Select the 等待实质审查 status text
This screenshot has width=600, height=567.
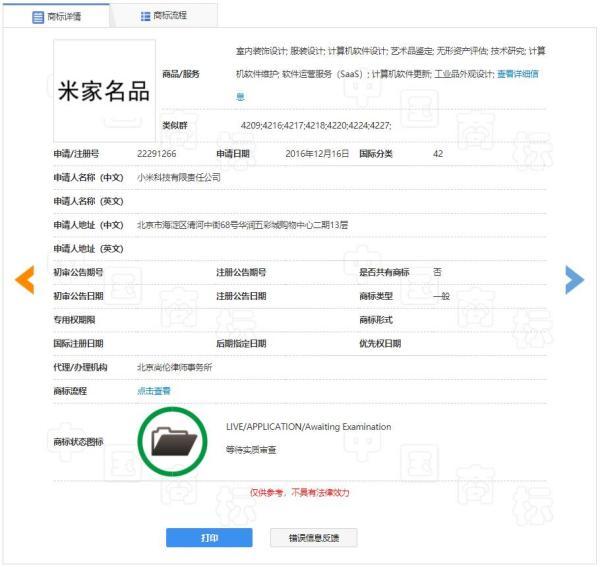click(251, 450)
